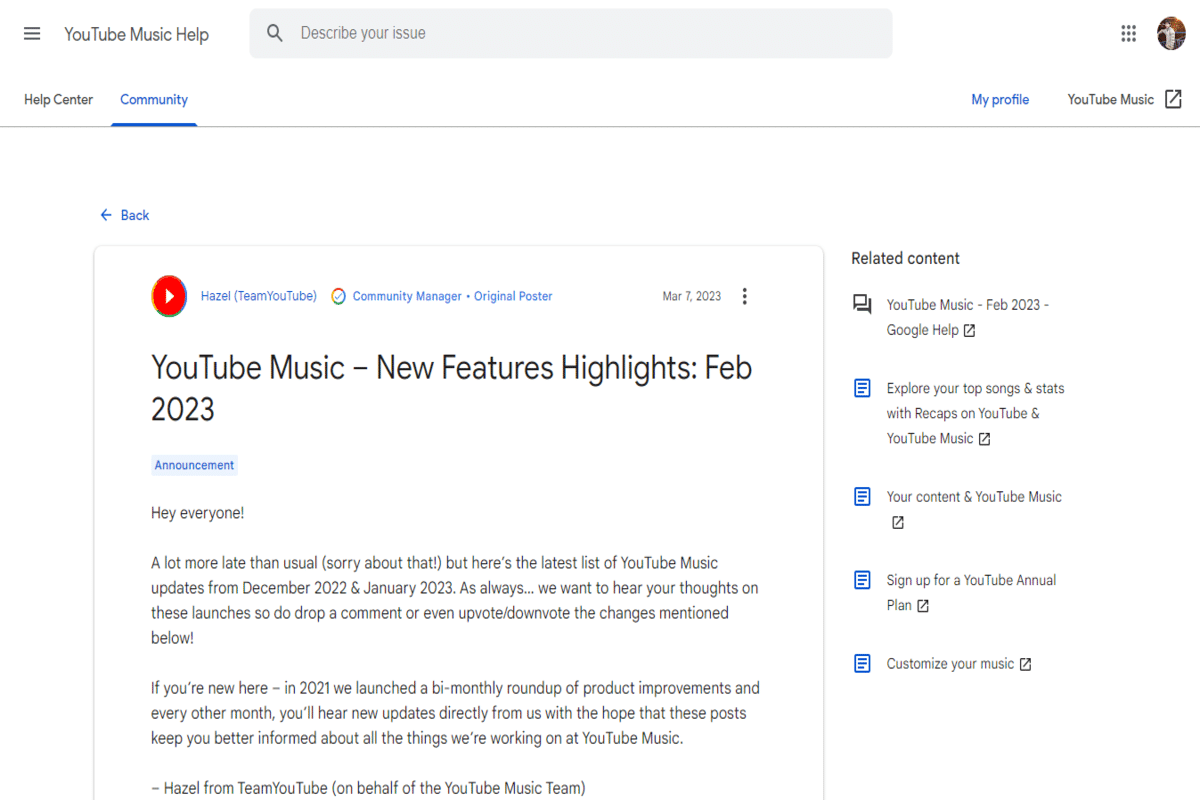Open the post's three-dot options menu

[744, 296]
